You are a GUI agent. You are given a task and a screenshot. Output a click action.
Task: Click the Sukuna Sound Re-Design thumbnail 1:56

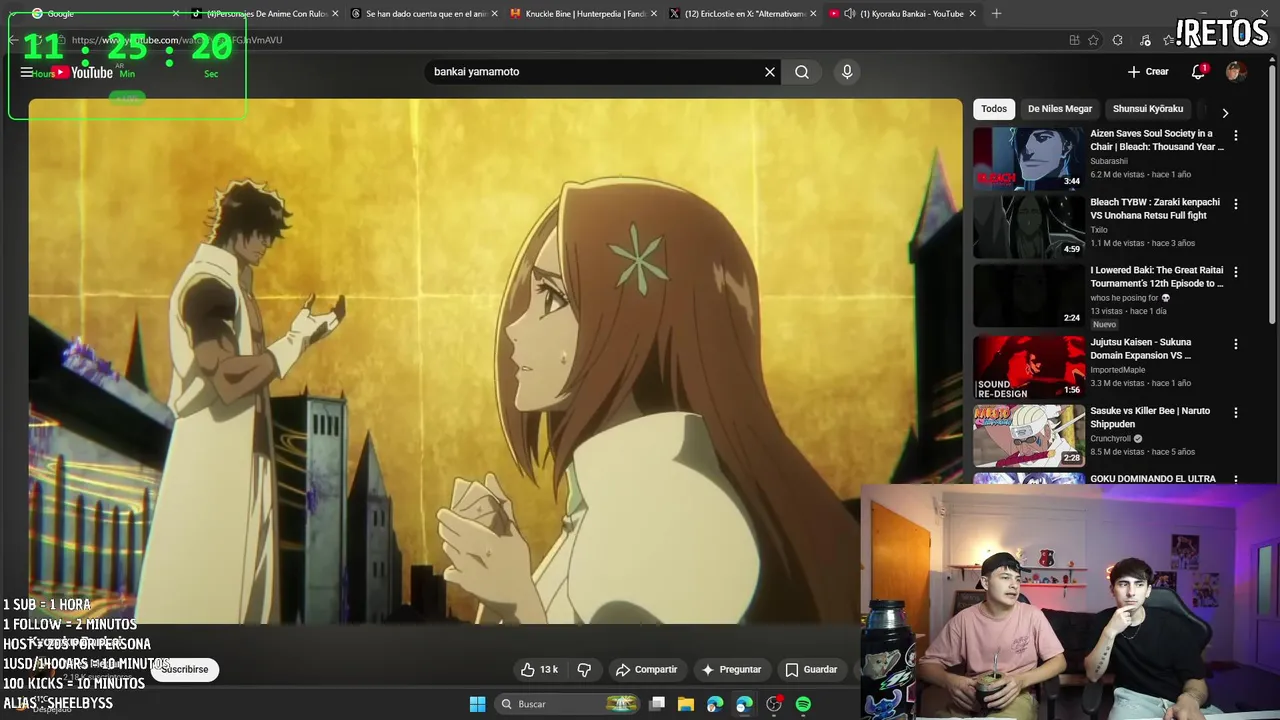(x=1028, y=367)
